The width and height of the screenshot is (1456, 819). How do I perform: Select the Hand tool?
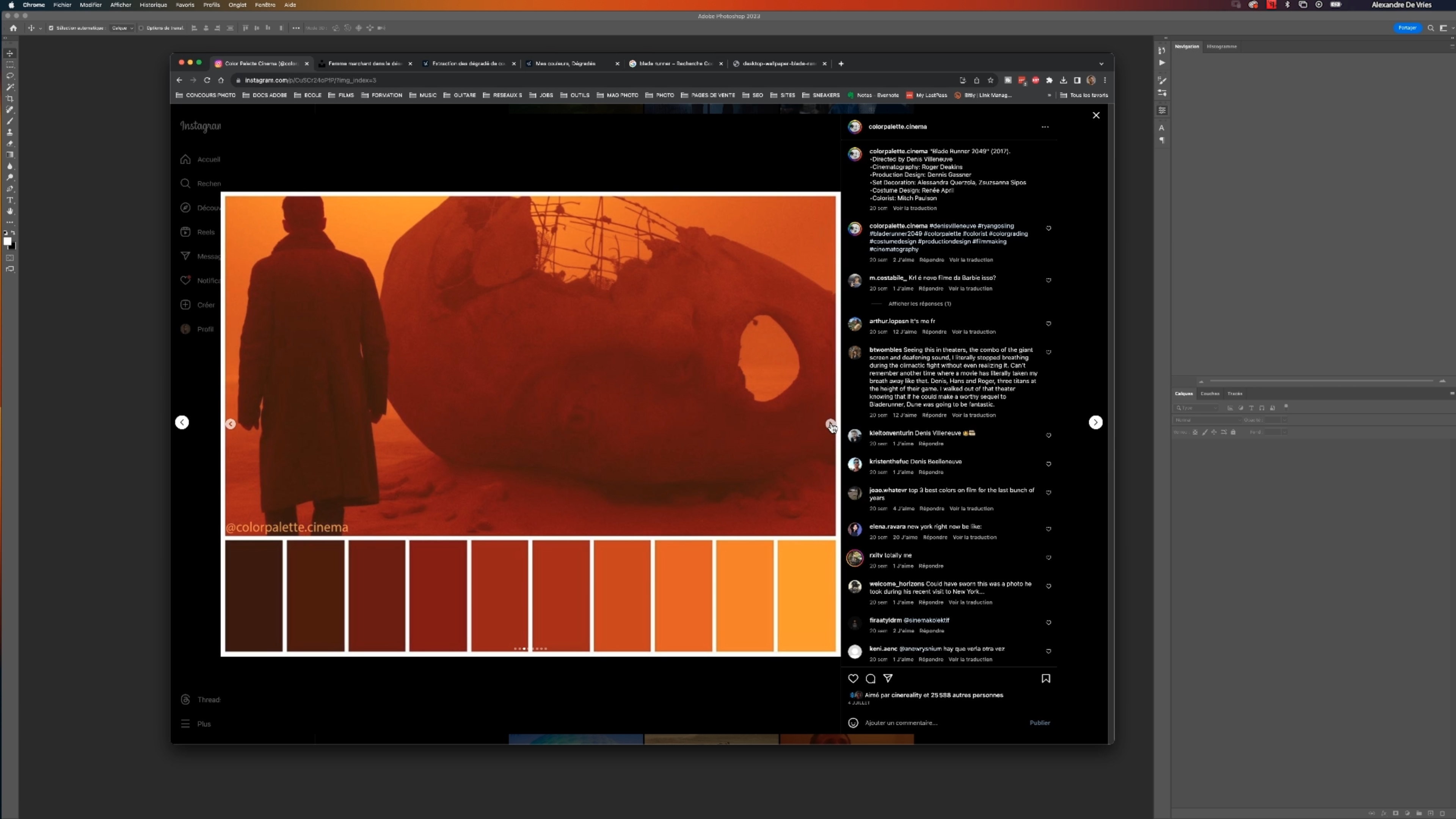coord(9,212)
